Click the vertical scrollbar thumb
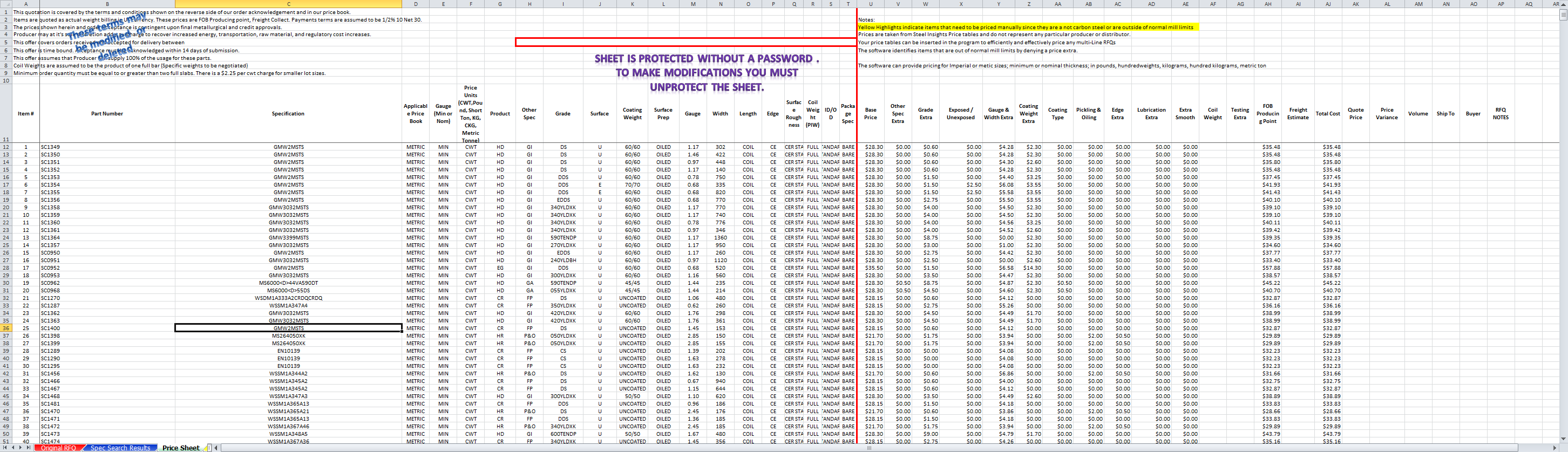1568x452 pixels. click(1563, 15)
